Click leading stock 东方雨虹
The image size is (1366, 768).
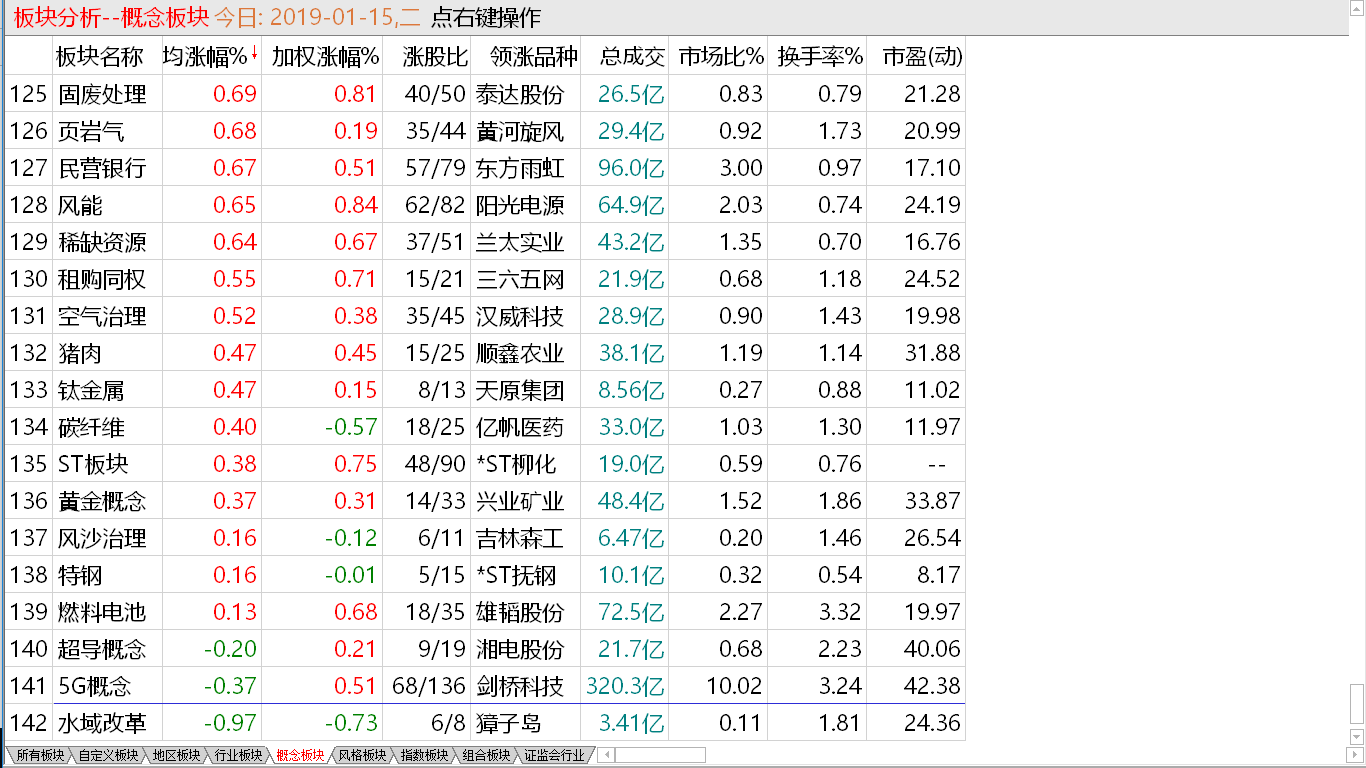tap(520, 168)
